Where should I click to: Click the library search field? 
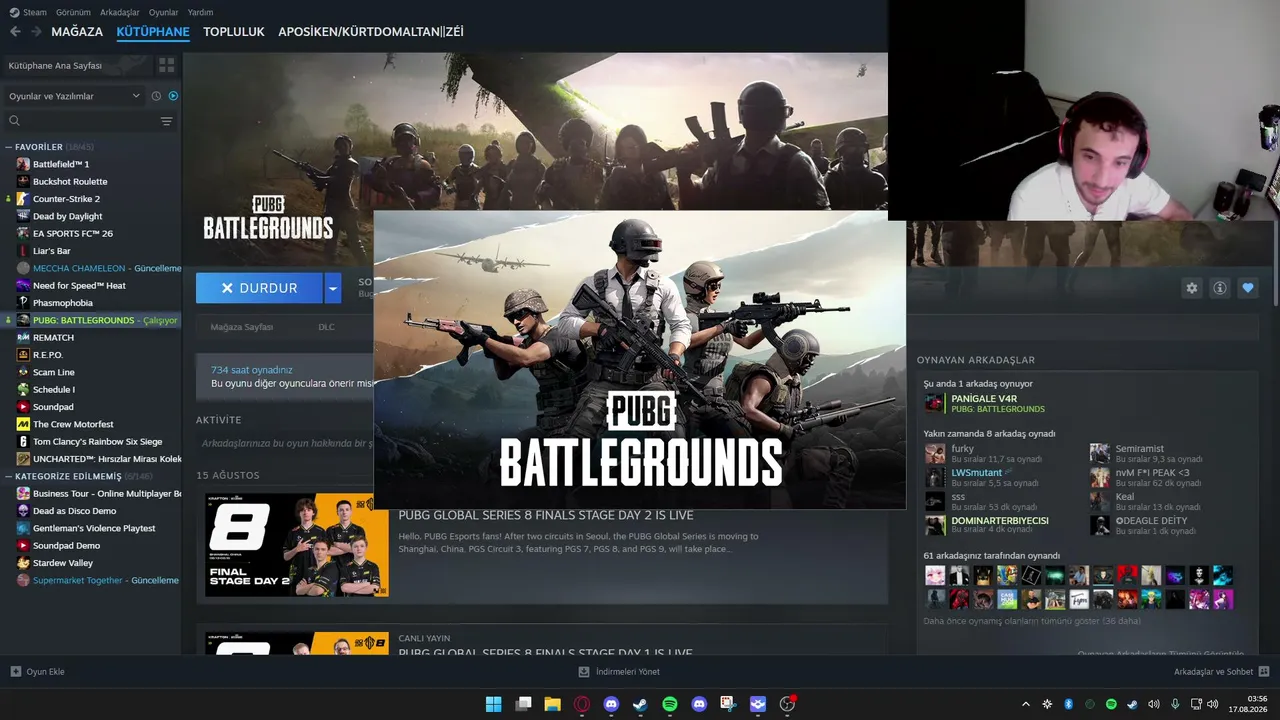click(84, 121)
